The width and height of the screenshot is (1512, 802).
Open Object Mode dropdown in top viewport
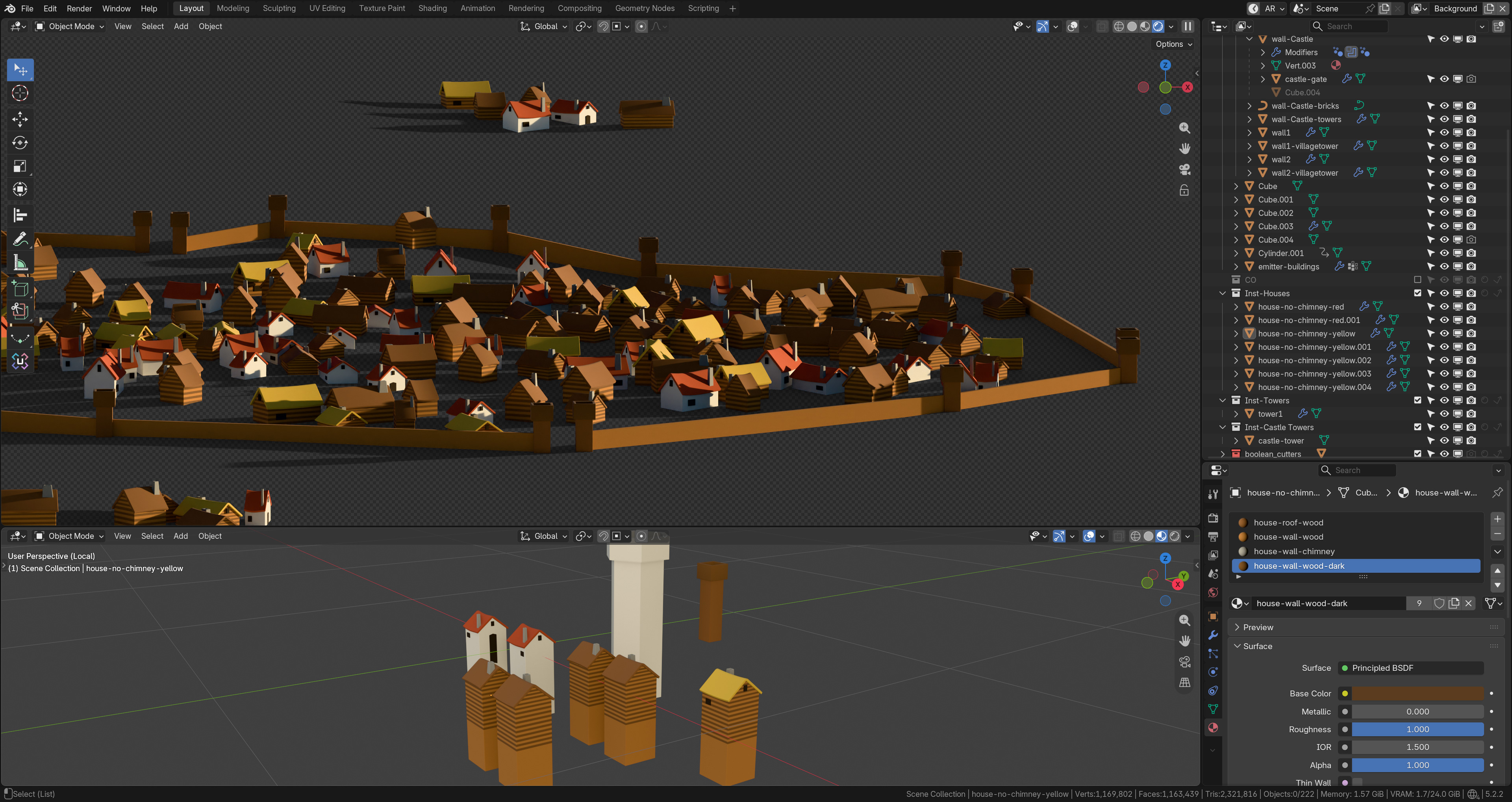point(69,26)
